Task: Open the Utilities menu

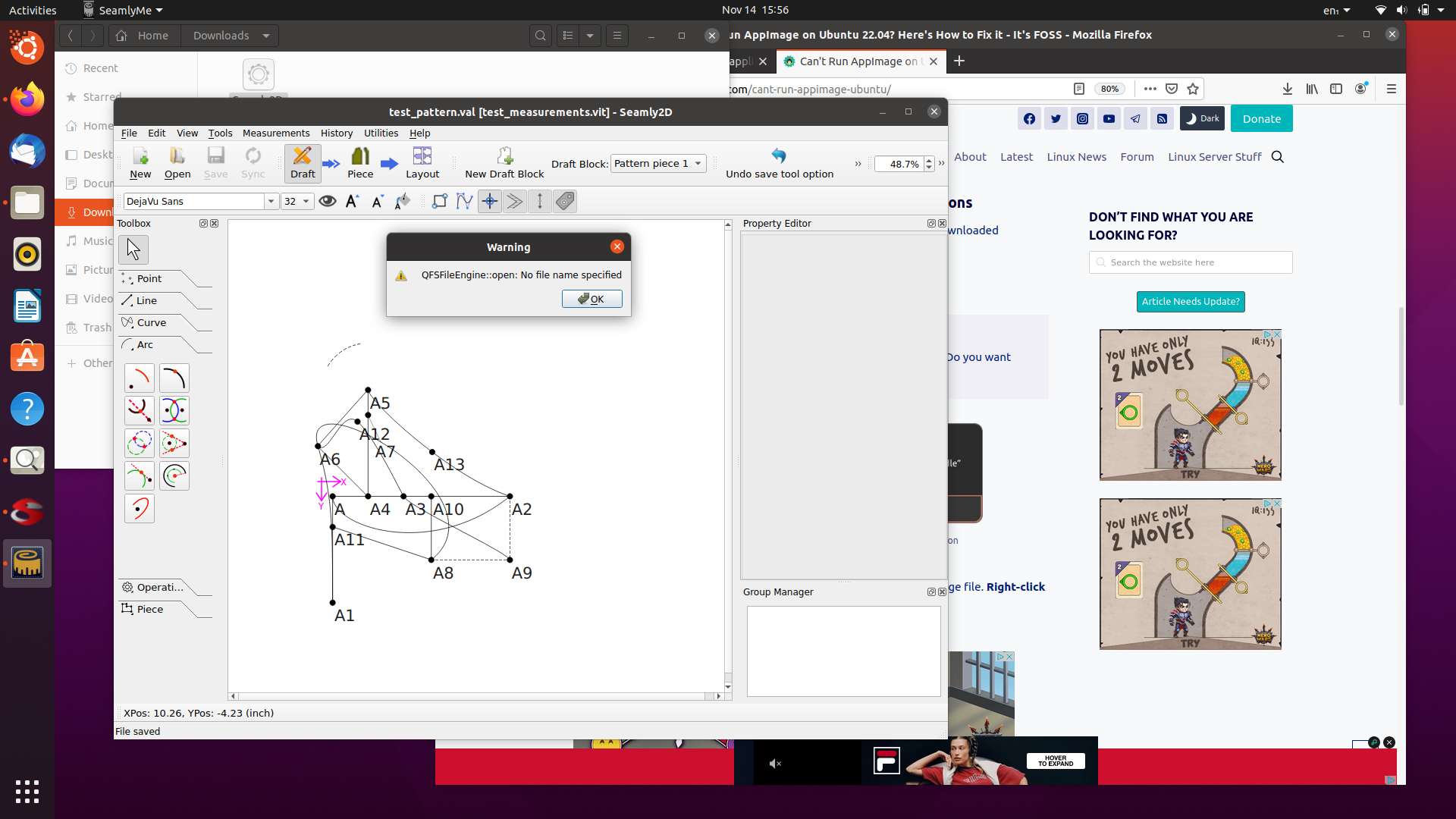Action: [381, 133]
